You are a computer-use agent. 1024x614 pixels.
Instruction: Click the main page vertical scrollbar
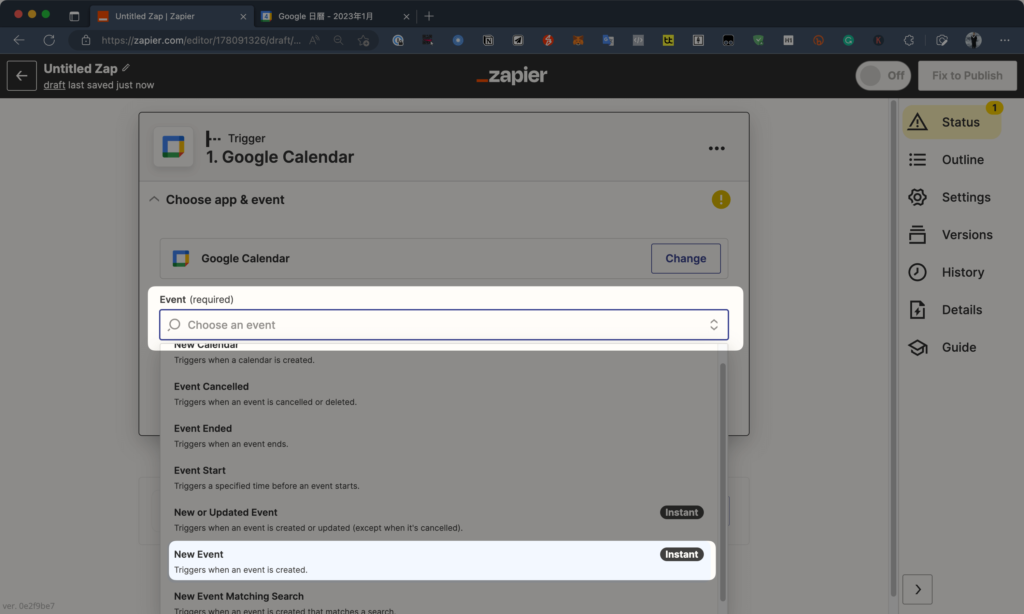pyautogui.click(x=893, y=347)
